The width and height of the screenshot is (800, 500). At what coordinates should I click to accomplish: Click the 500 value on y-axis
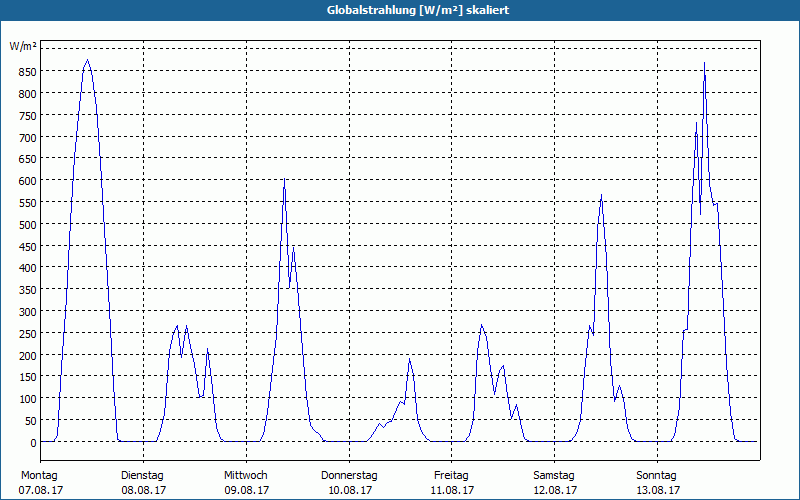[28, 225]
